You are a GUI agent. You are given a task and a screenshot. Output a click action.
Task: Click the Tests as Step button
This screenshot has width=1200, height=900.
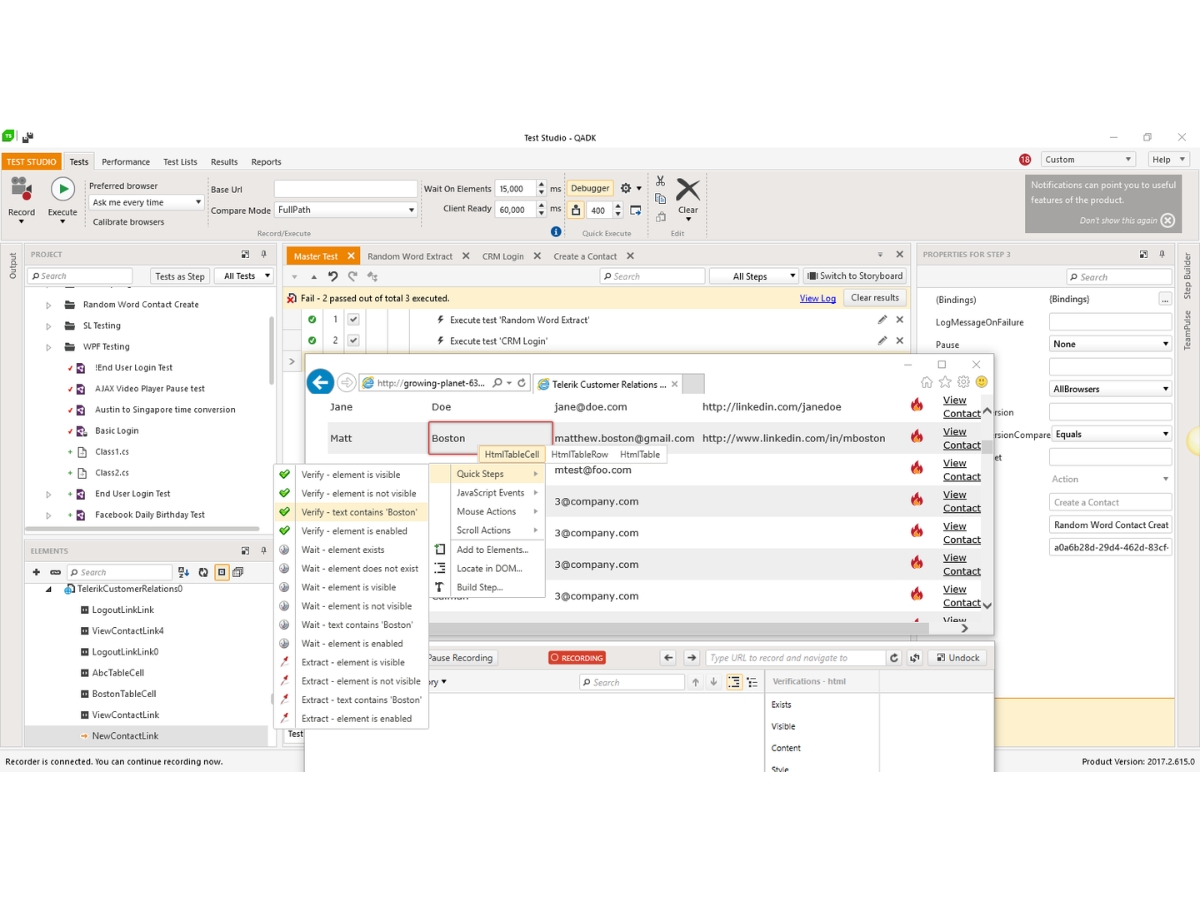[x=180, y=276]
